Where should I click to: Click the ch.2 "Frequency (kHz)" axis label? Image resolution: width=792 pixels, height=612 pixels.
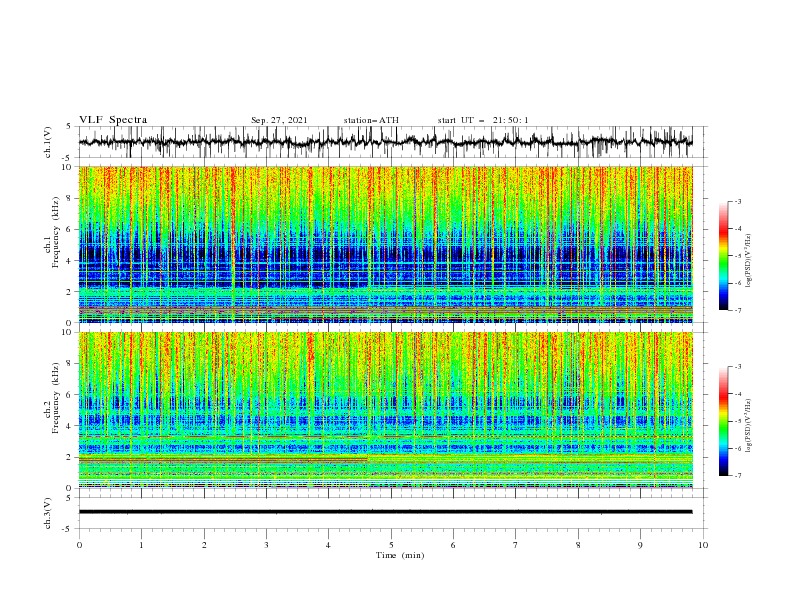[56, 398]
